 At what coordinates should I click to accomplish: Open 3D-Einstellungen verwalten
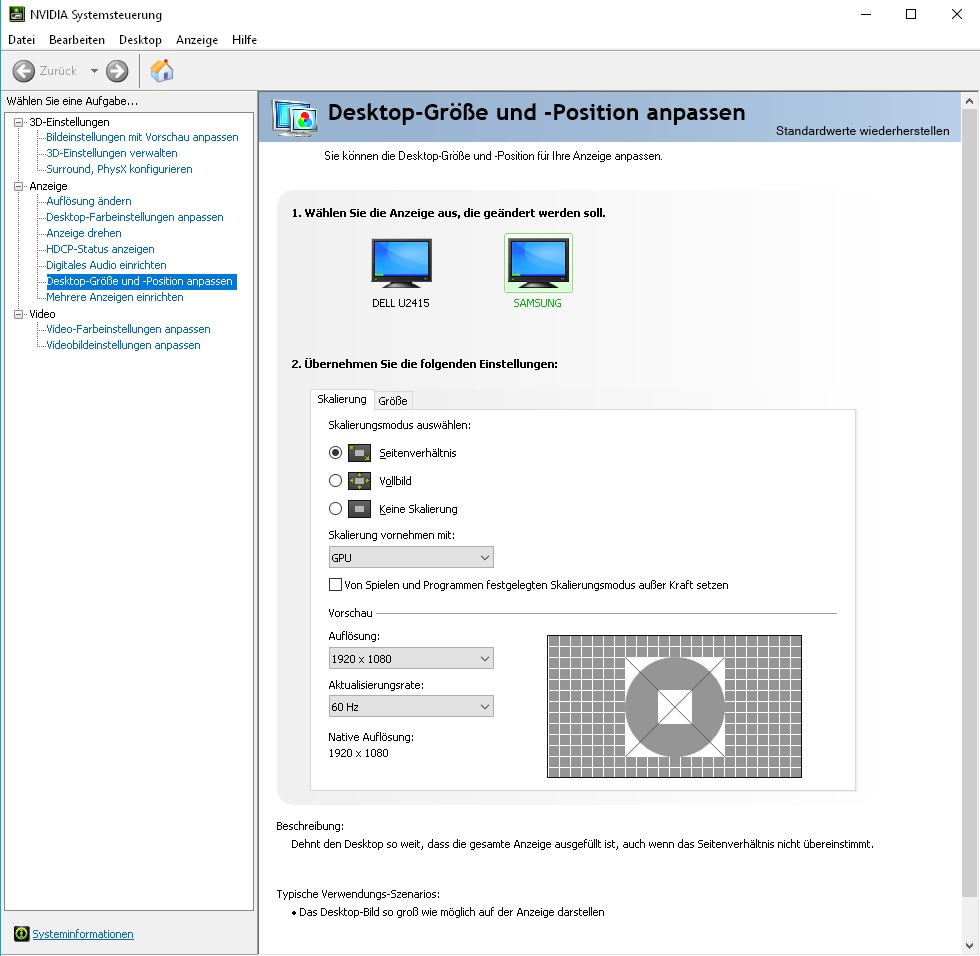click(112, 154)
